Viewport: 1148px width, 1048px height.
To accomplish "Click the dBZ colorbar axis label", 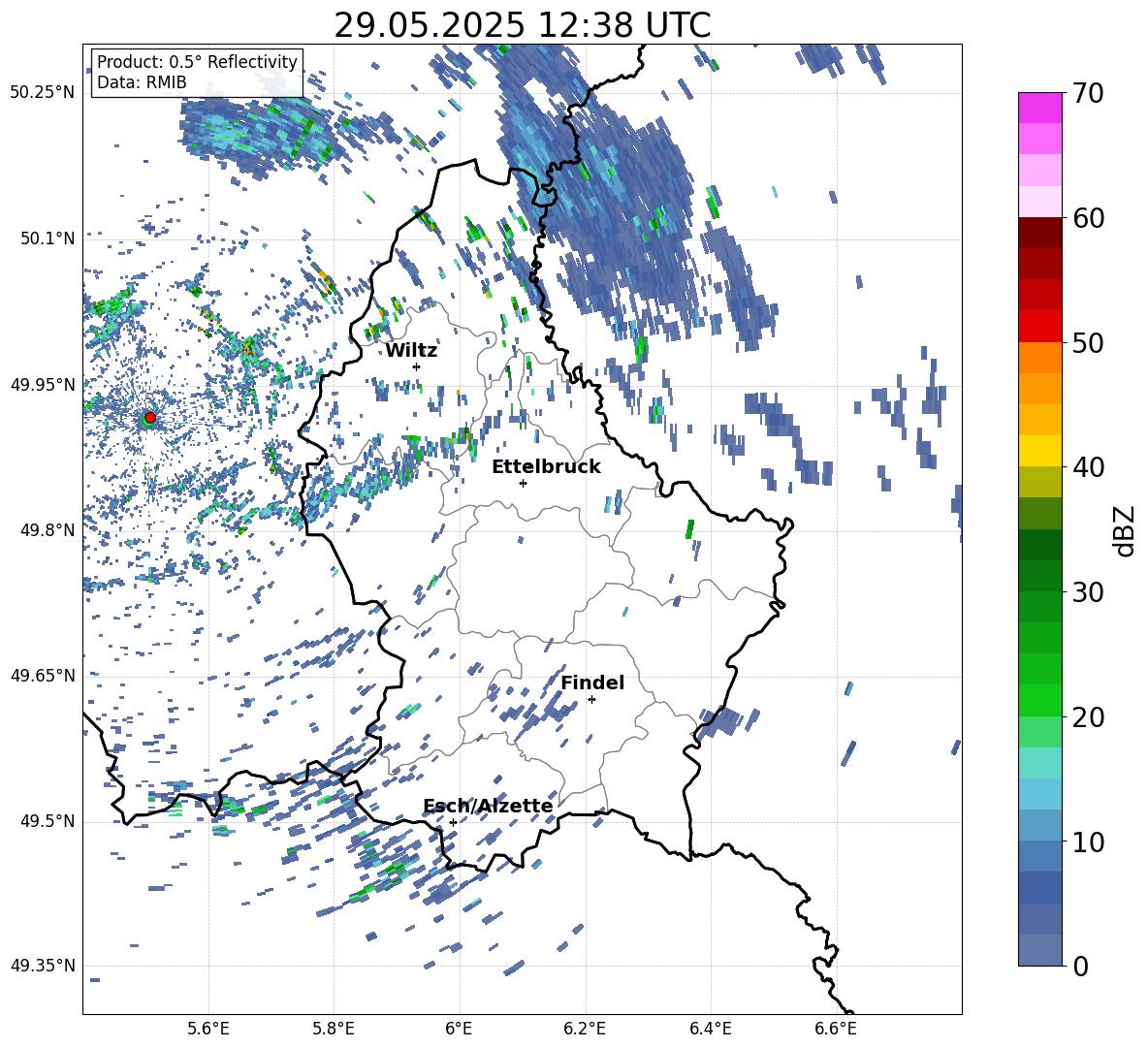I will pos(1125,531).
